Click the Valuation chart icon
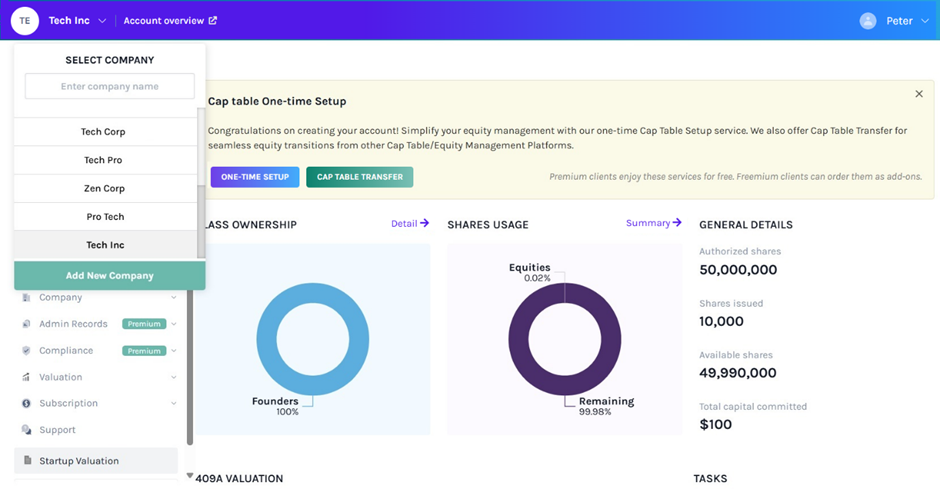Screen dimensions: 940x489 click(x=26, y=377)
